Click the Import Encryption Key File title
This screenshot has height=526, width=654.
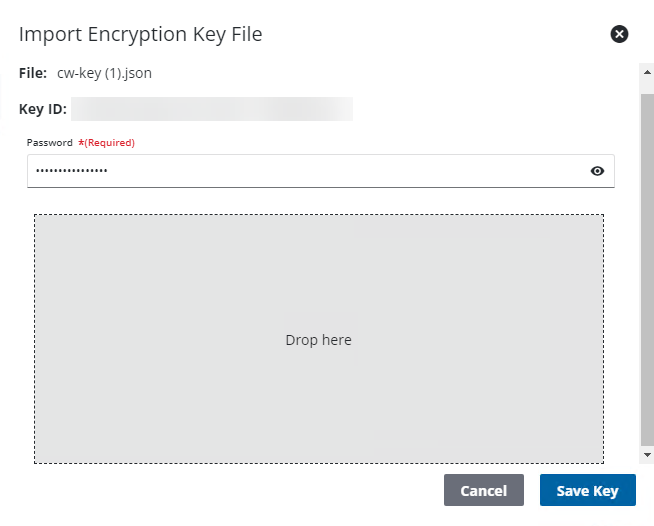coord(140,34)
